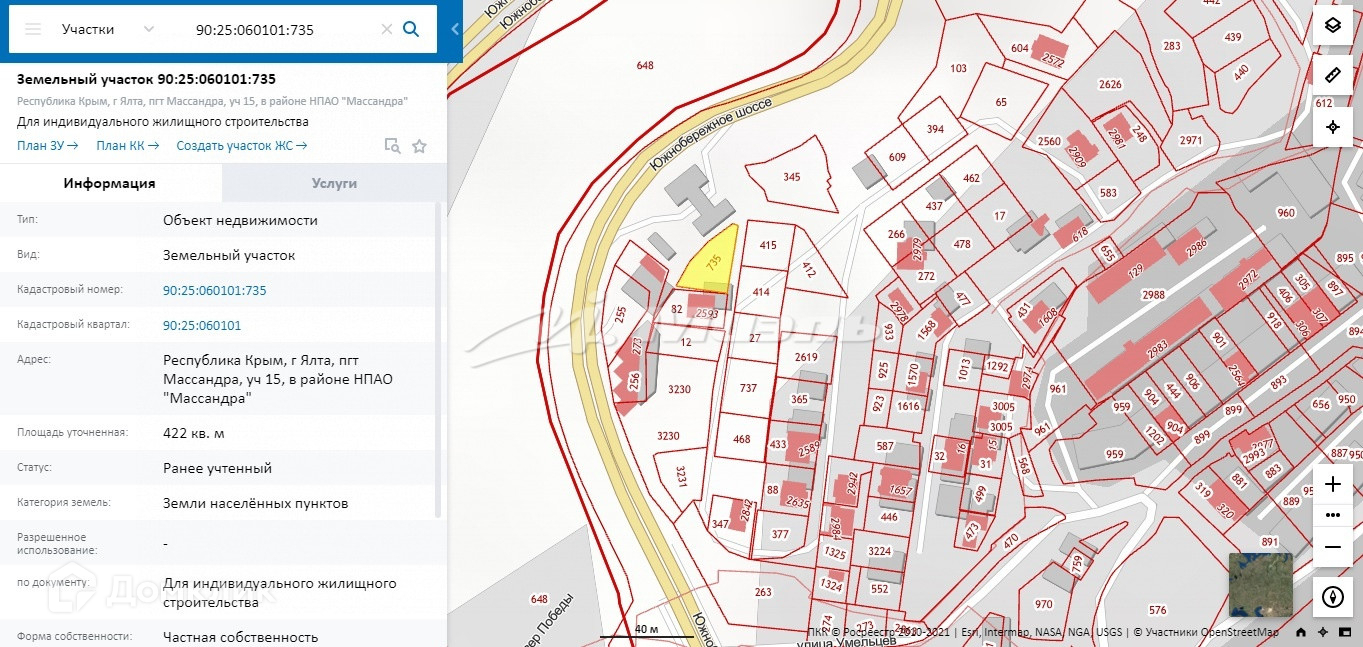Click parcel 2619 on the map
Image resolution: width=1363 pixels, height=647 pixels.
tap(806, 358)
